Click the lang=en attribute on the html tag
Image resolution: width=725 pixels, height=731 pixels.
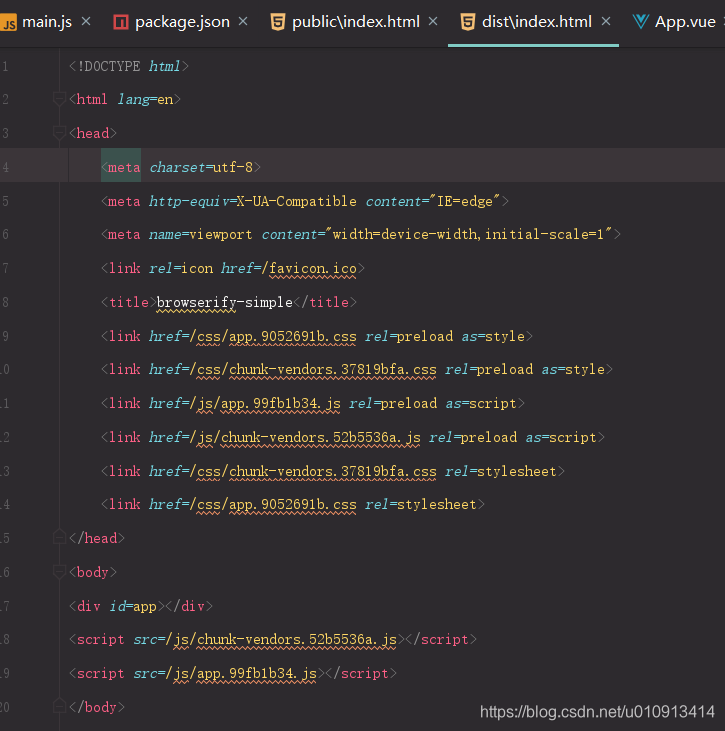coord(145,99)
